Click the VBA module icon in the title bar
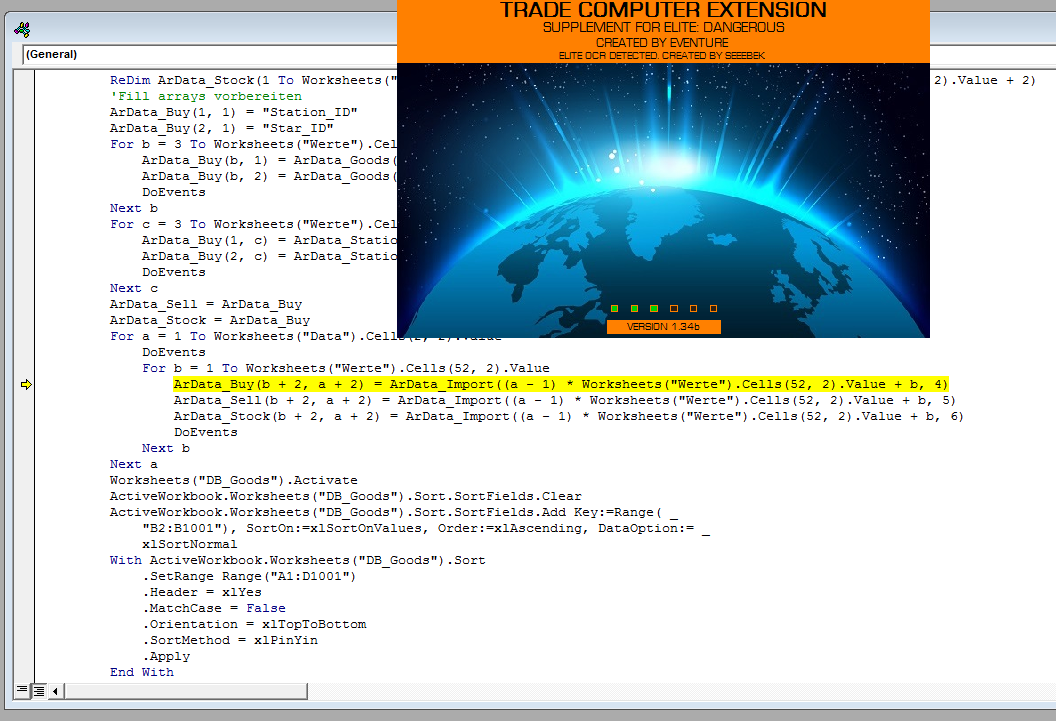Image resolution: width=1056 pixels, height=721 pixels. [22, 29]
